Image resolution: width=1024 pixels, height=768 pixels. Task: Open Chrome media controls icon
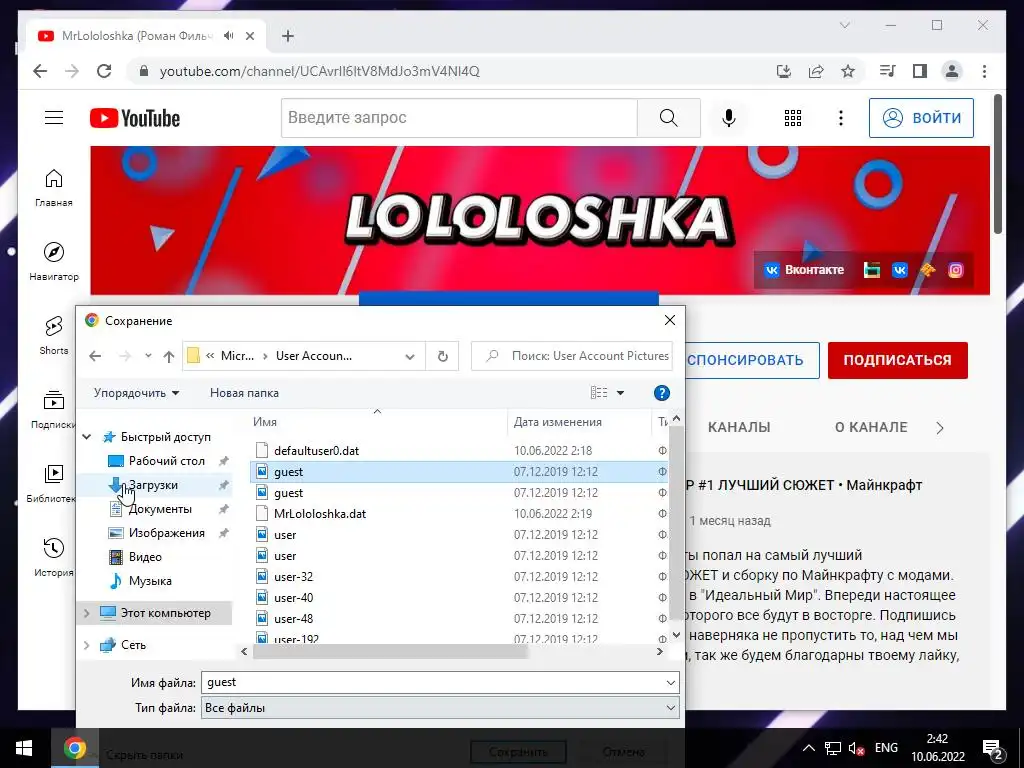coord(888,71)
